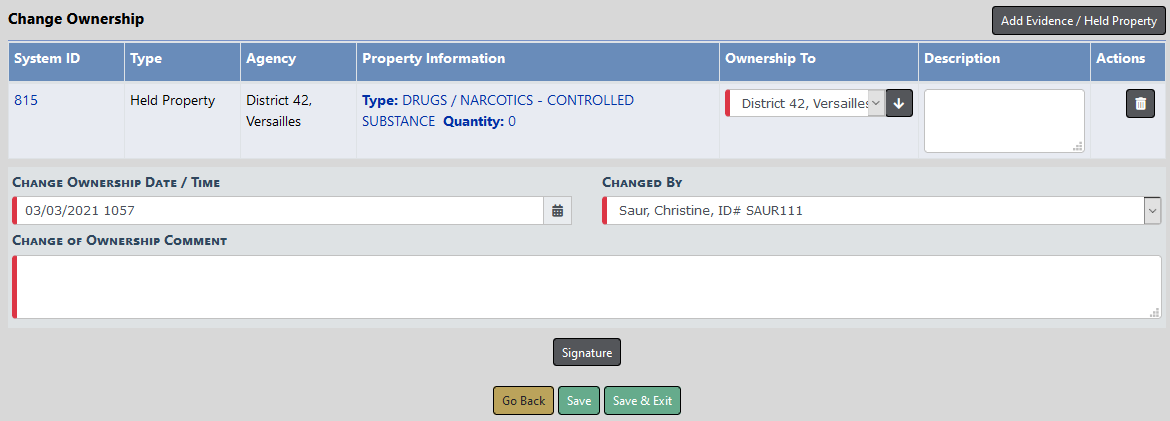1170x421 pixels.
Task: Click the System ID column header
Action: [47, 59]
